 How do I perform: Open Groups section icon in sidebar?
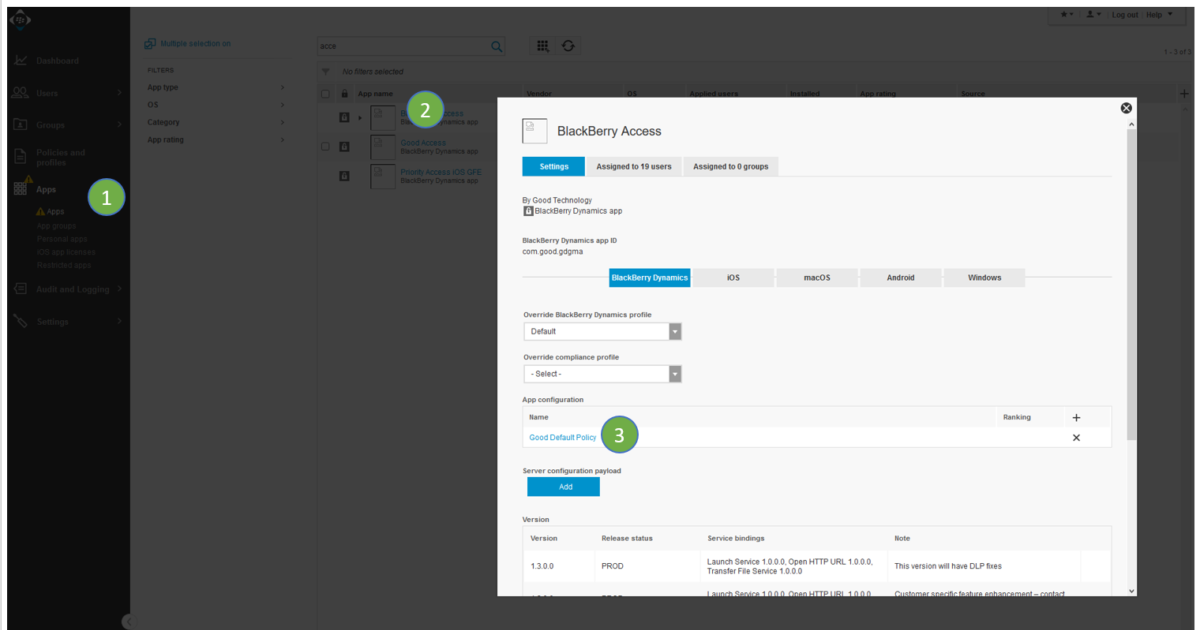click(x=20, y=125)
